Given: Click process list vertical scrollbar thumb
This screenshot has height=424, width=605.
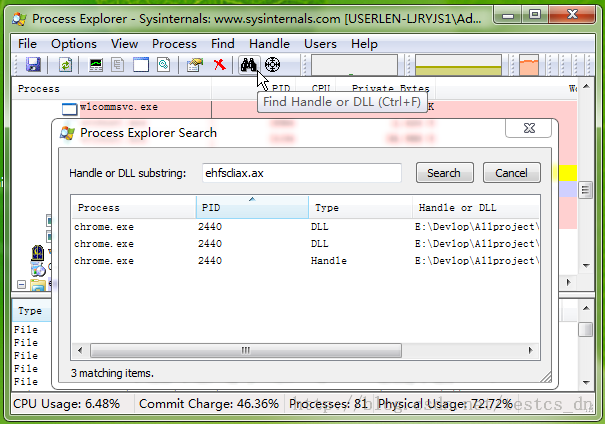Looking at the screenshot, I should click(585, 190).
